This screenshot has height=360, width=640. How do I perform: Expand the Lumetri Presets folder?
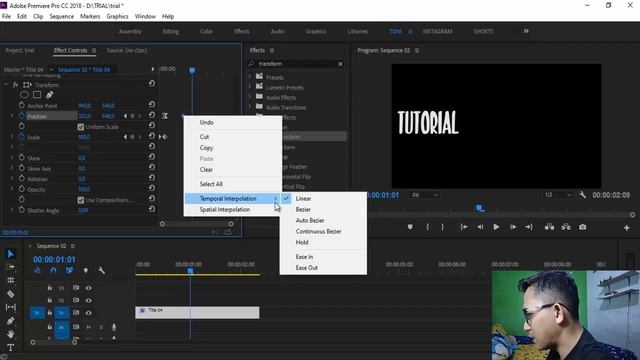click(250, 87)
